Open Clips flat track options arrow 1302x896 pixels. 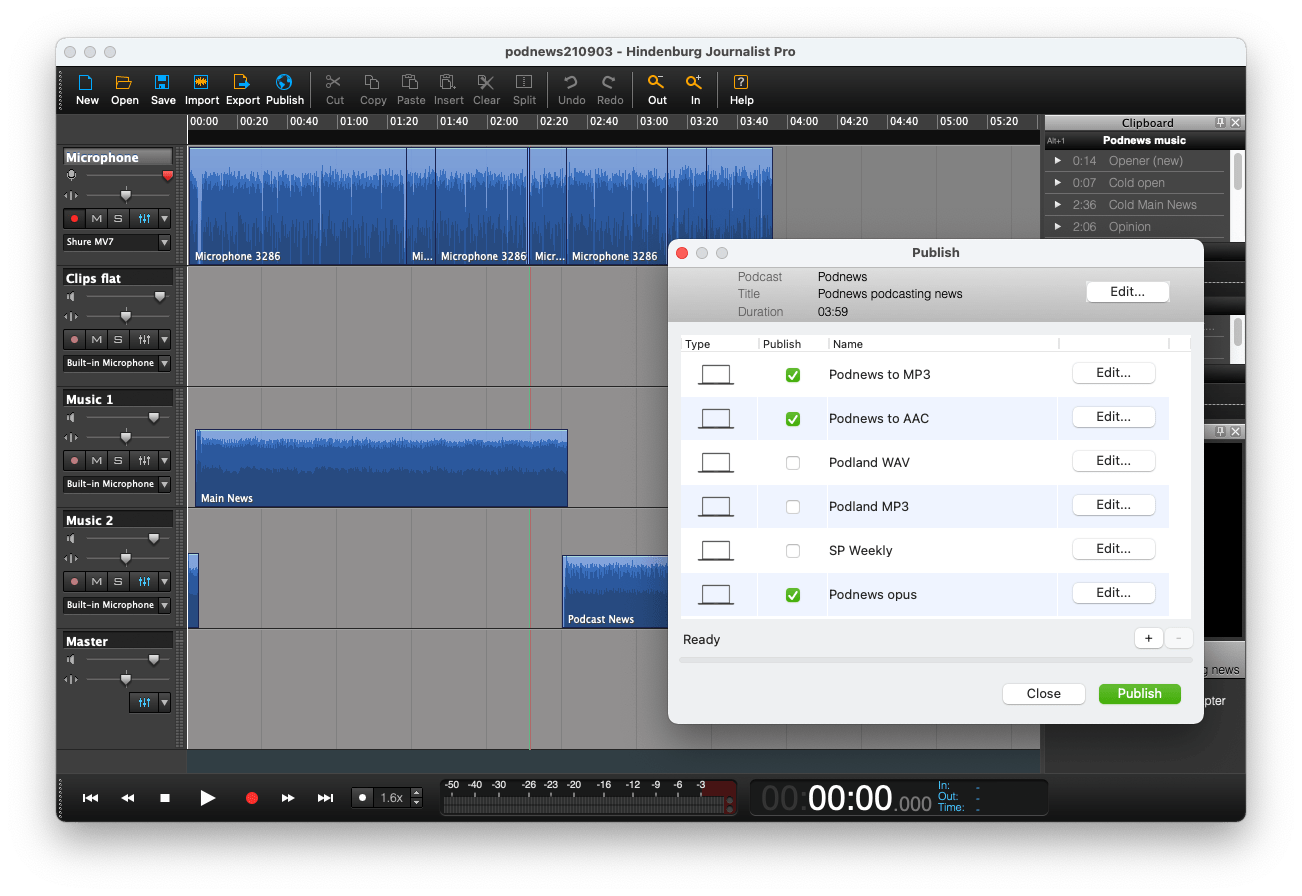(x=164, y=339)
